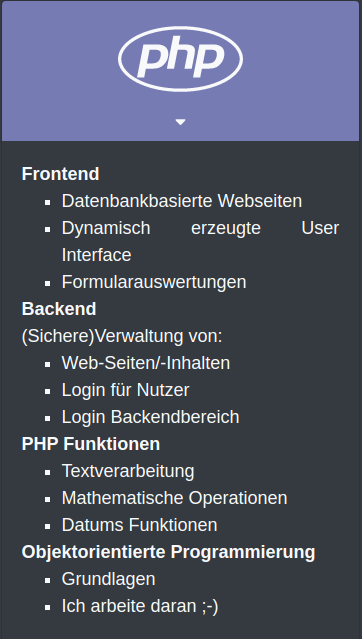Click the PHP logo in the header
The image size is (362, 639).
click(181, 59)
